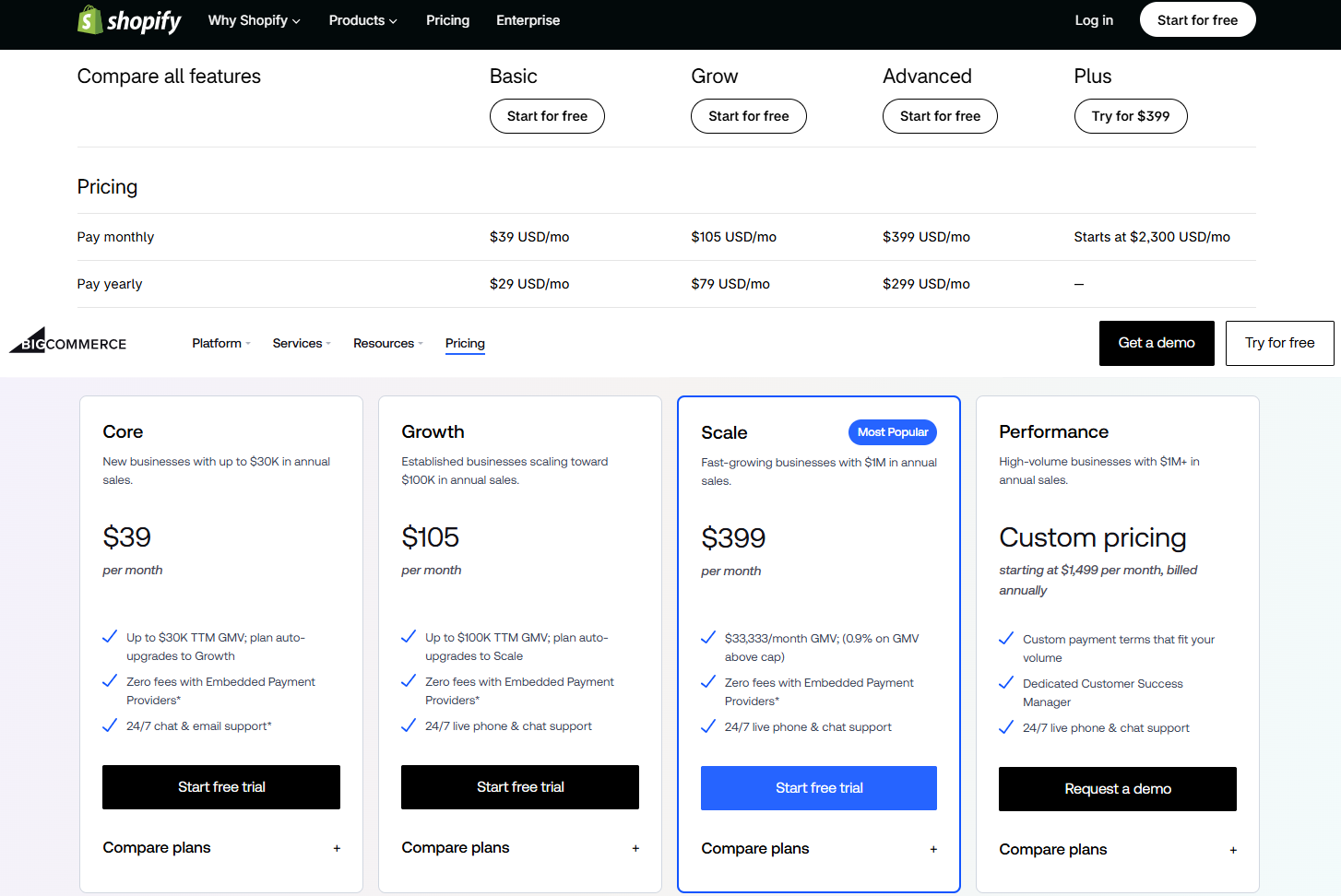Click the Performance plan title

tap(1053, 431)
